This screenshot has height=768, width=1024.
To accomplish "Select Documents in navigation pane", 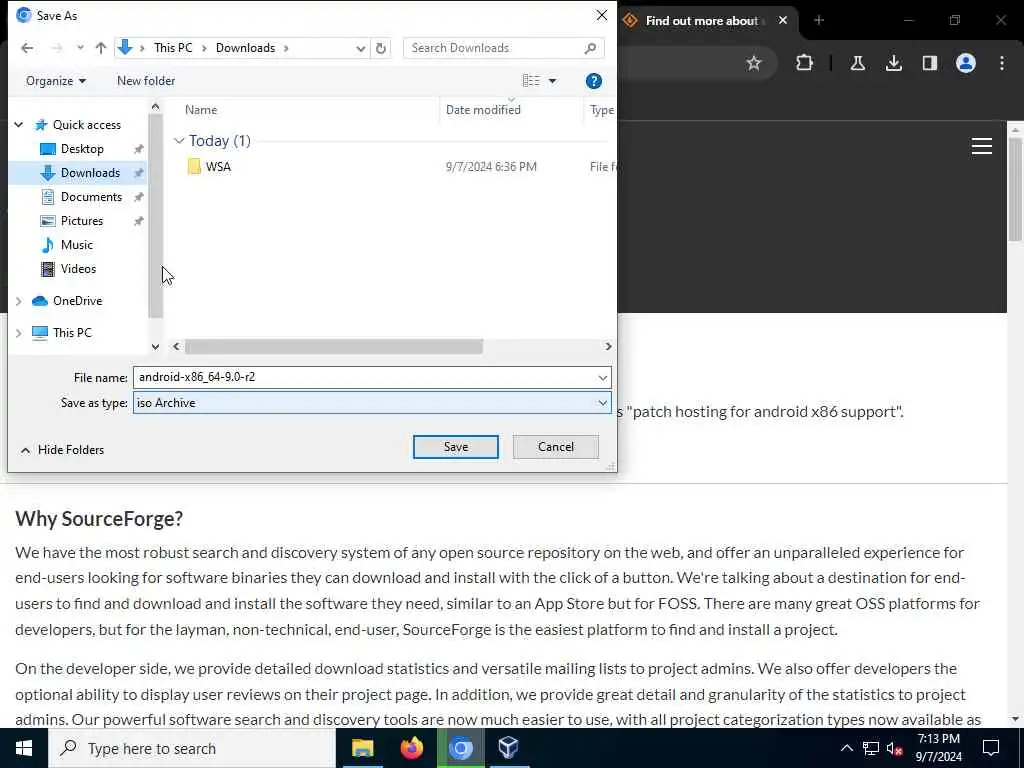I will tap(91, 197).
